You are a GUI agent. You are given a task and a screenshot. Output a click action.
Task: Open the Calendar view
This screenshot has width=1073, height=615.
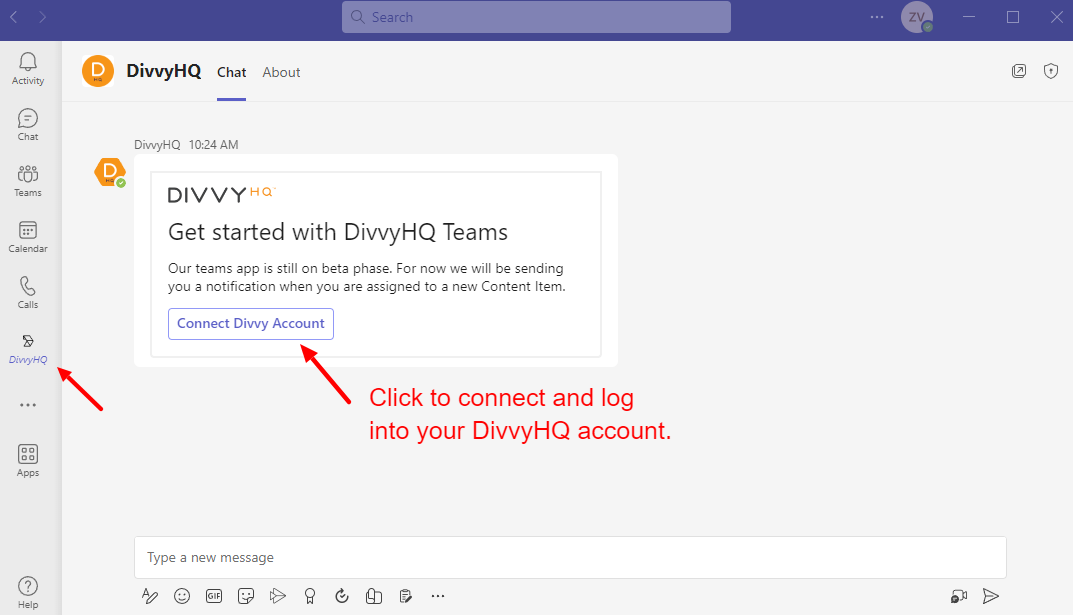[x=27, y=237]
